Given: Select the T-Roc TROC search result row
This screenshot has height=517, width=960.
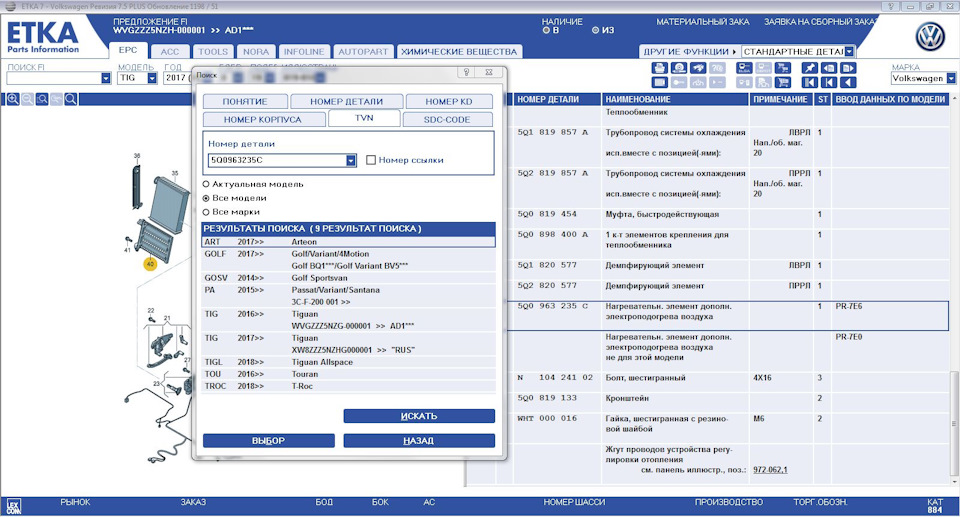Looking at the screenshot, I should point(348,386).
